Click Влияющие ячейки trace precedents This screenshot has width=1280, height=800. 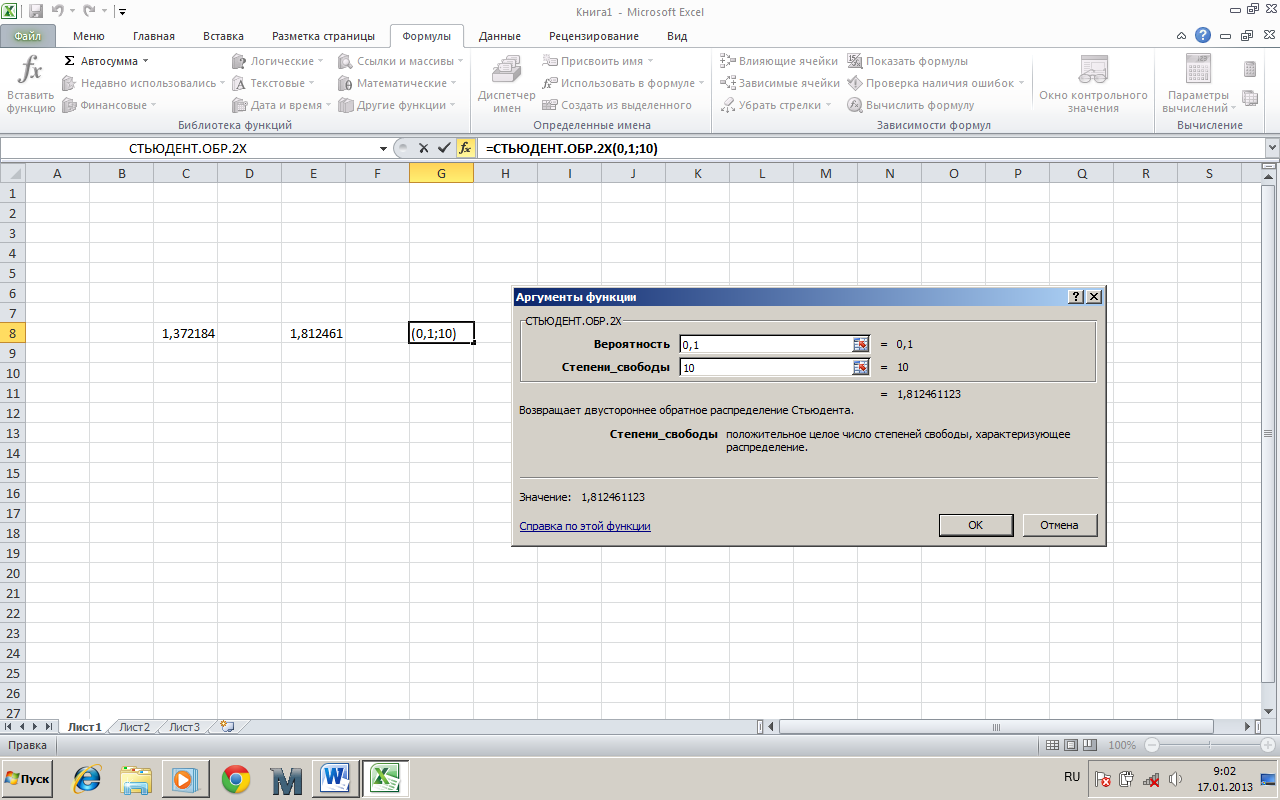[x=779, y=61]
